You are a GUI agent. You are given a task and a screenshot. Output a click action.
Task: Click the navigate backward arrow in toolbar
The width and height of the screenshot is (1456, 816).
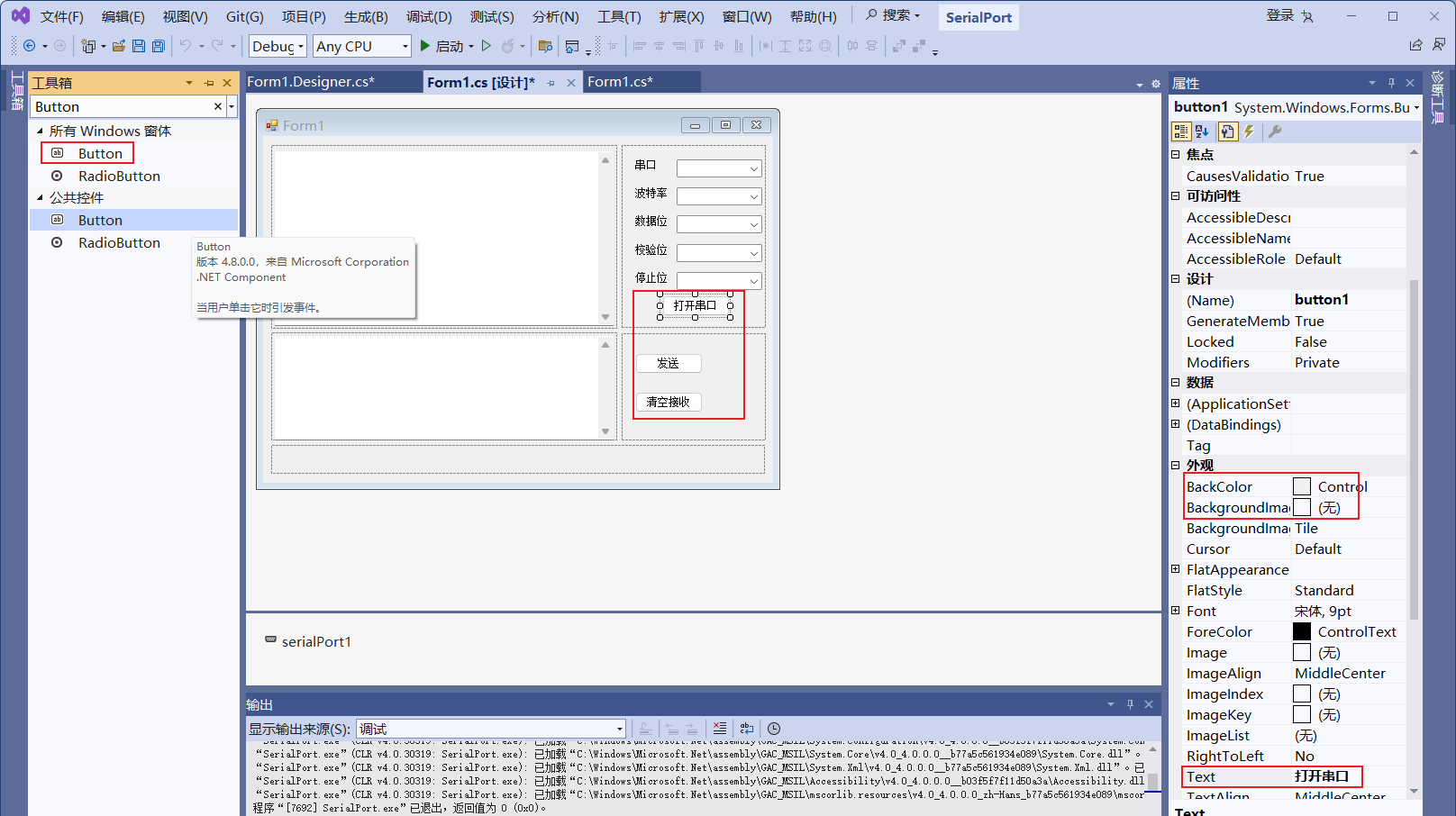tap(29, 46)
